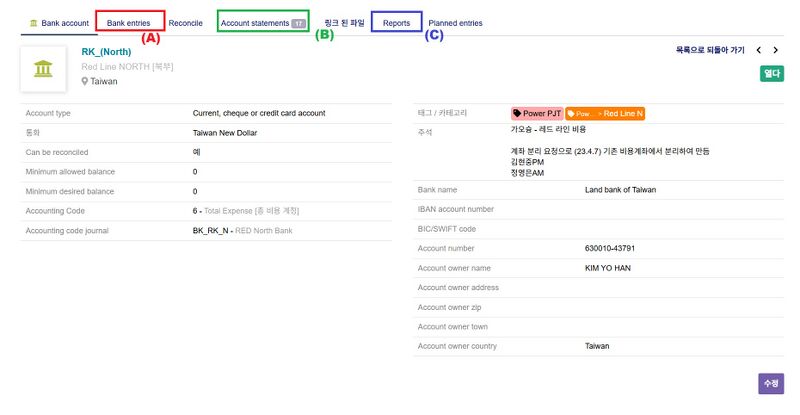Click the Land bank of Taiwan value
Viewport: 800px width, 415px height.
620,189
